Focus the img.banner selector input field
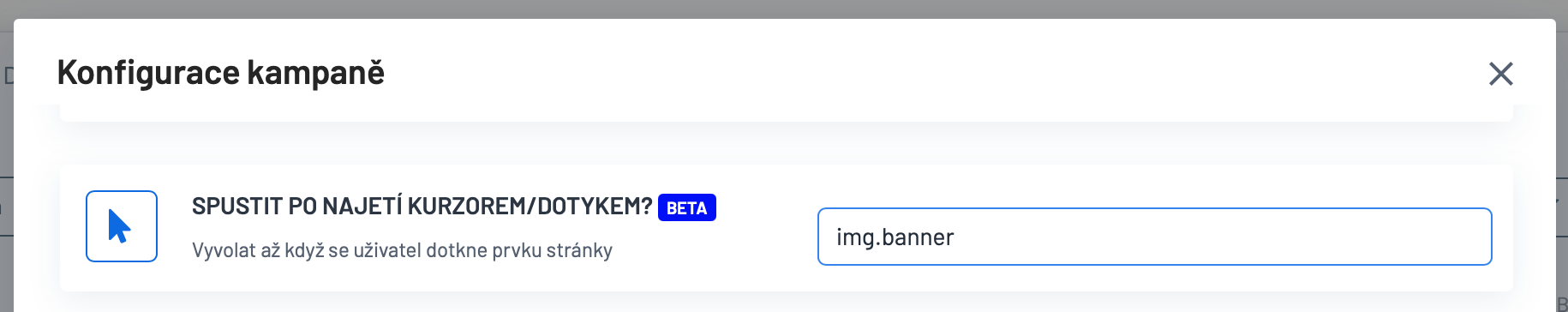Screen dimensions: 1568x312 click(x=1154, y=237)
